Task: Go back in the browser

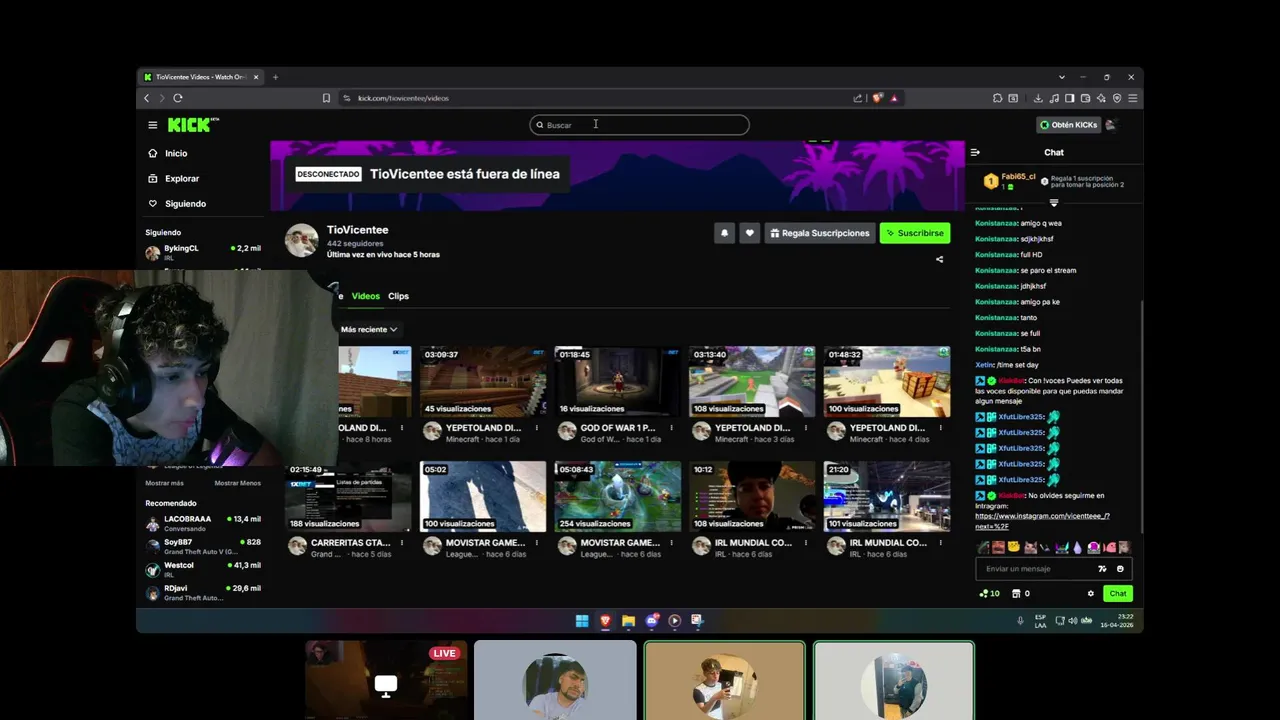Action: pos(147,98)
